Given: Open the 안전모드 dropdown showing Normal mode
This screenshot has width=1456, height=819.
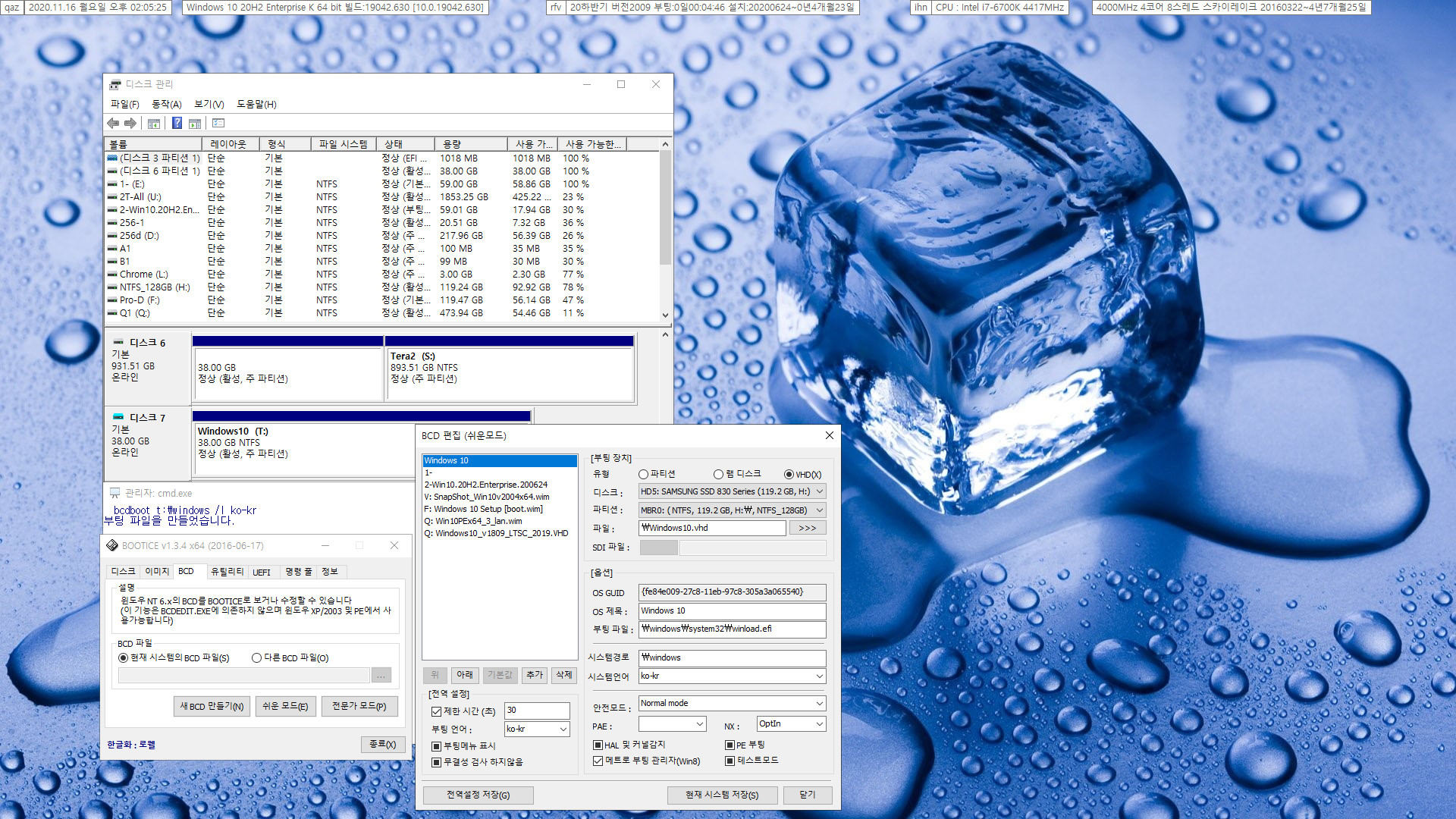Looking at the screenshot, I should pos(732,704).
